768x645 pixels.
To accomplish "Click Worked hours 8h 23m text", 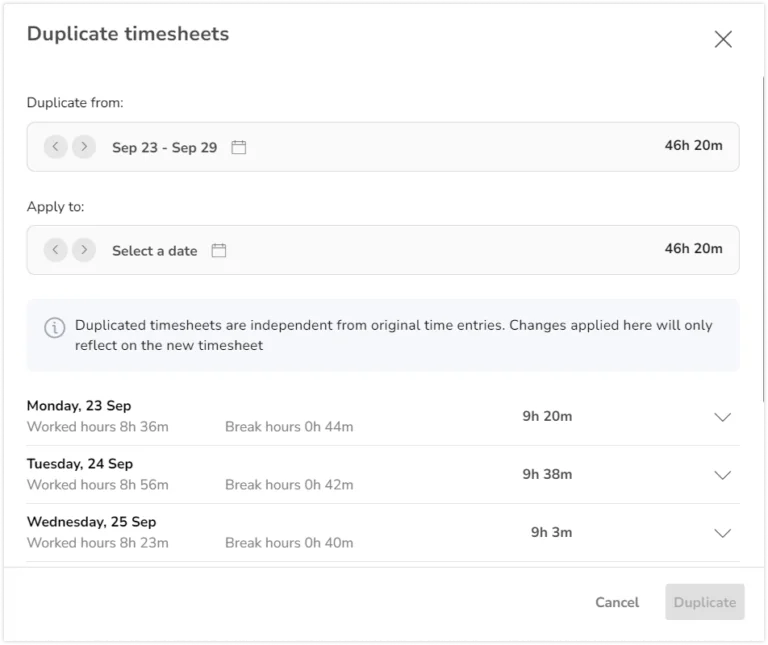I will click(x=97, y=543).
